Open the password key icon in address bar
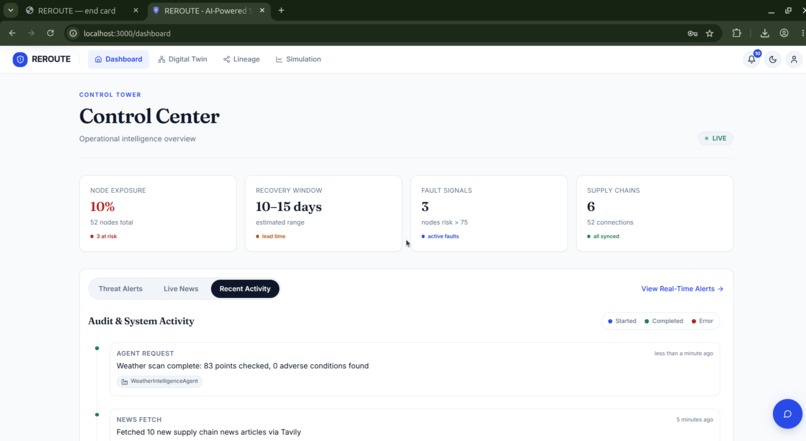The height and width of the screenshot is (441, 806). pos(692,33)
